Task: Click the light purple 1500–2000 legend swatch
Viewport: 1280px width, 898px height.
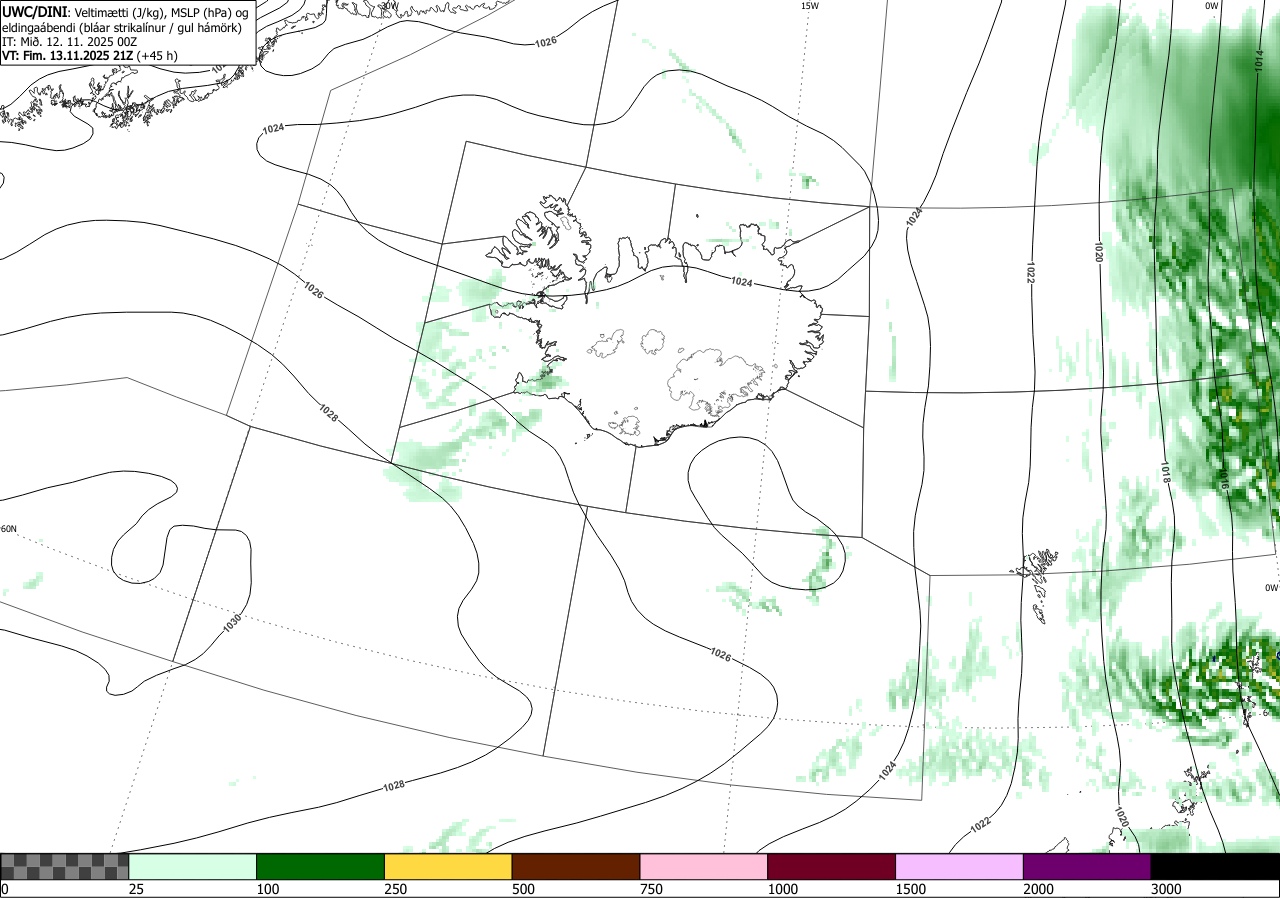Action: [x=959, y=866]
